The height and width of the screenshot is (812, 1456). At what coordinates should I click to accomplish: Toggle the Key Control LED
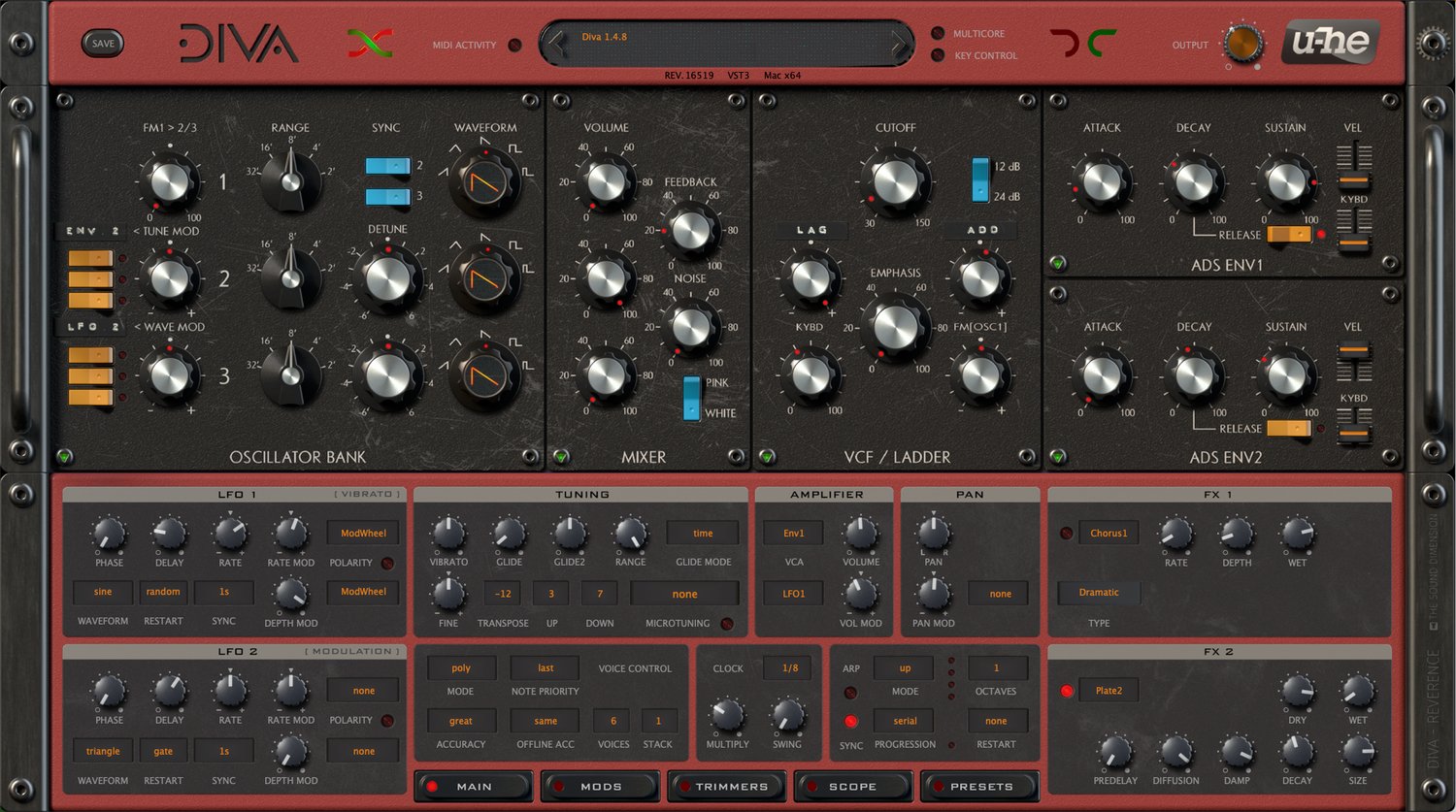938,55
